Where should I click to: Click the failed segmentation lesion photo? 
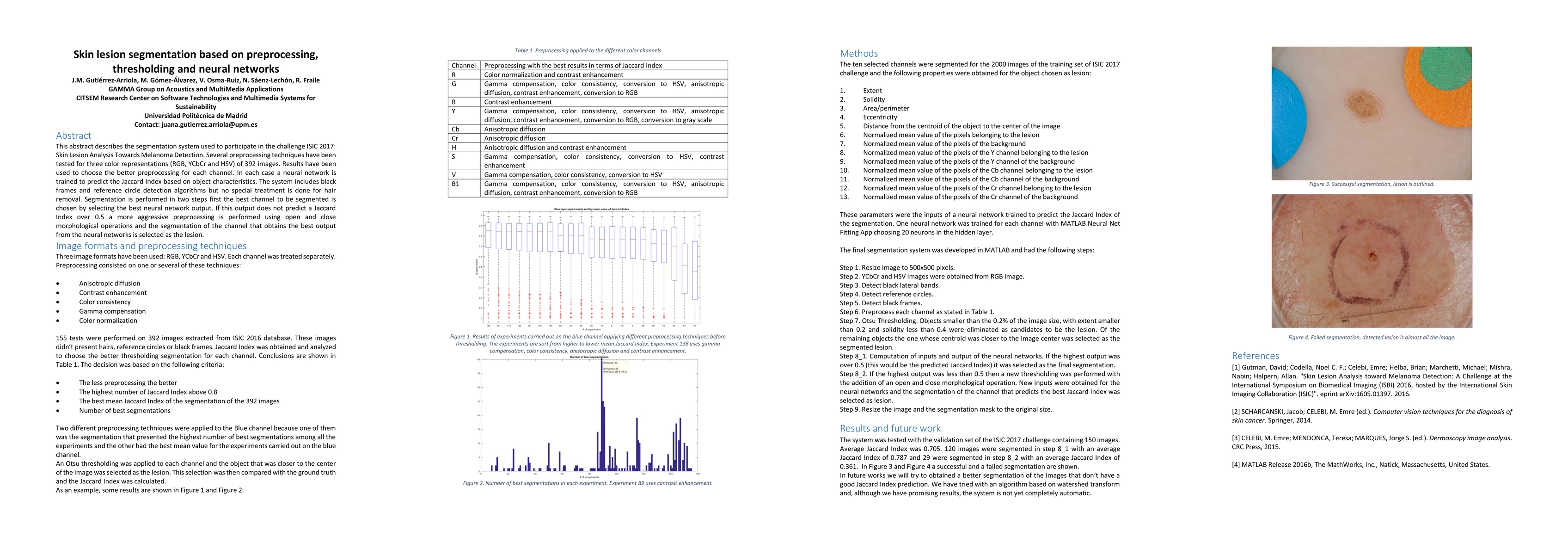(1372, 261)
